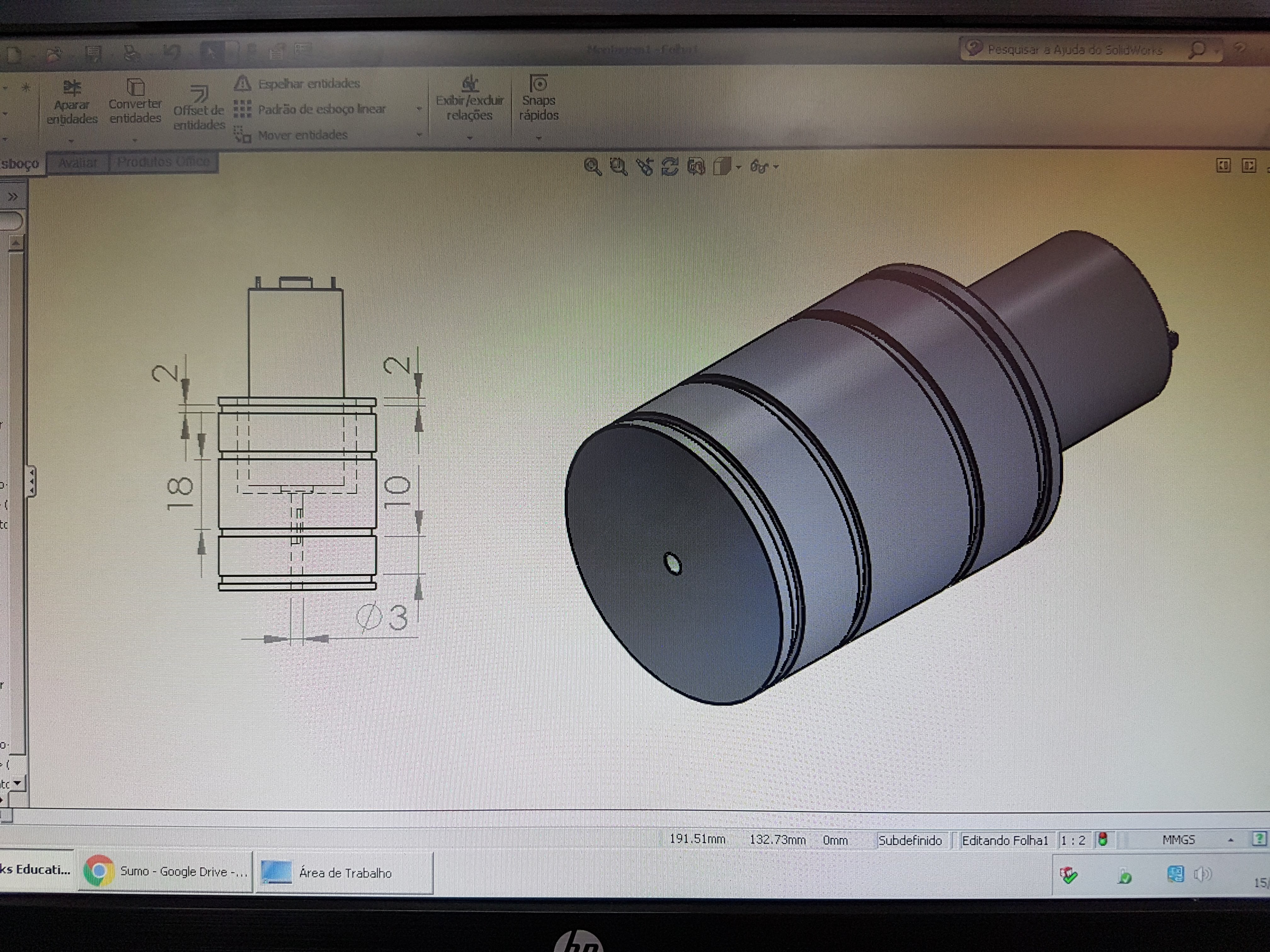Click Mover entidades command
Screen dimensions: 1270x952
291,135
